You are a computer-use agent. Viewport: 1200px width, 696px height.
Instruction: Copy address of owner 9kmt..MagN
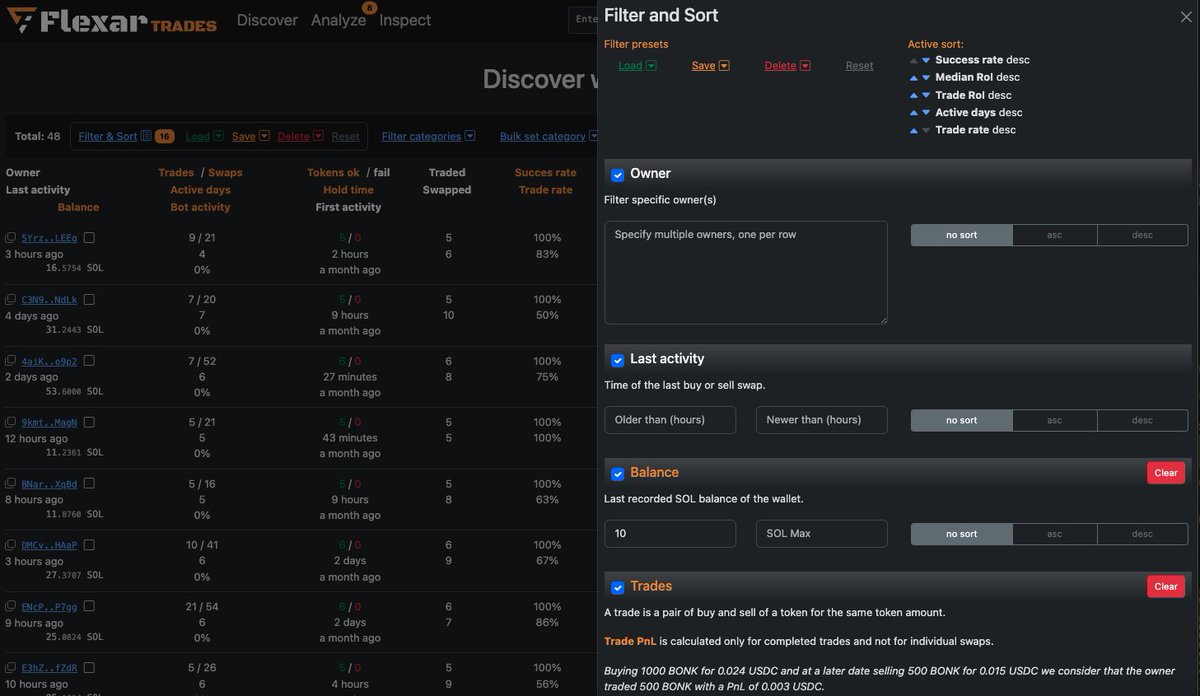10,422
